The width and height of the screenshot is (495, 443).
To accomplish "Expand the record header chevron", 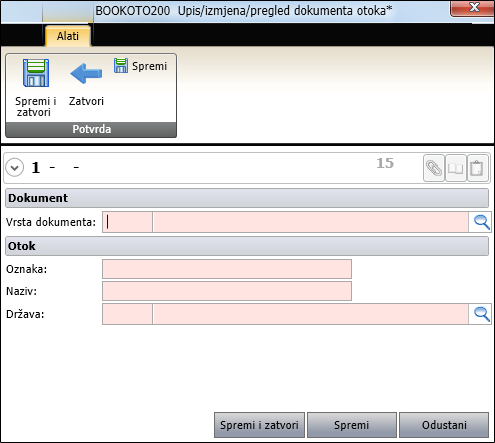I will 15,167.
